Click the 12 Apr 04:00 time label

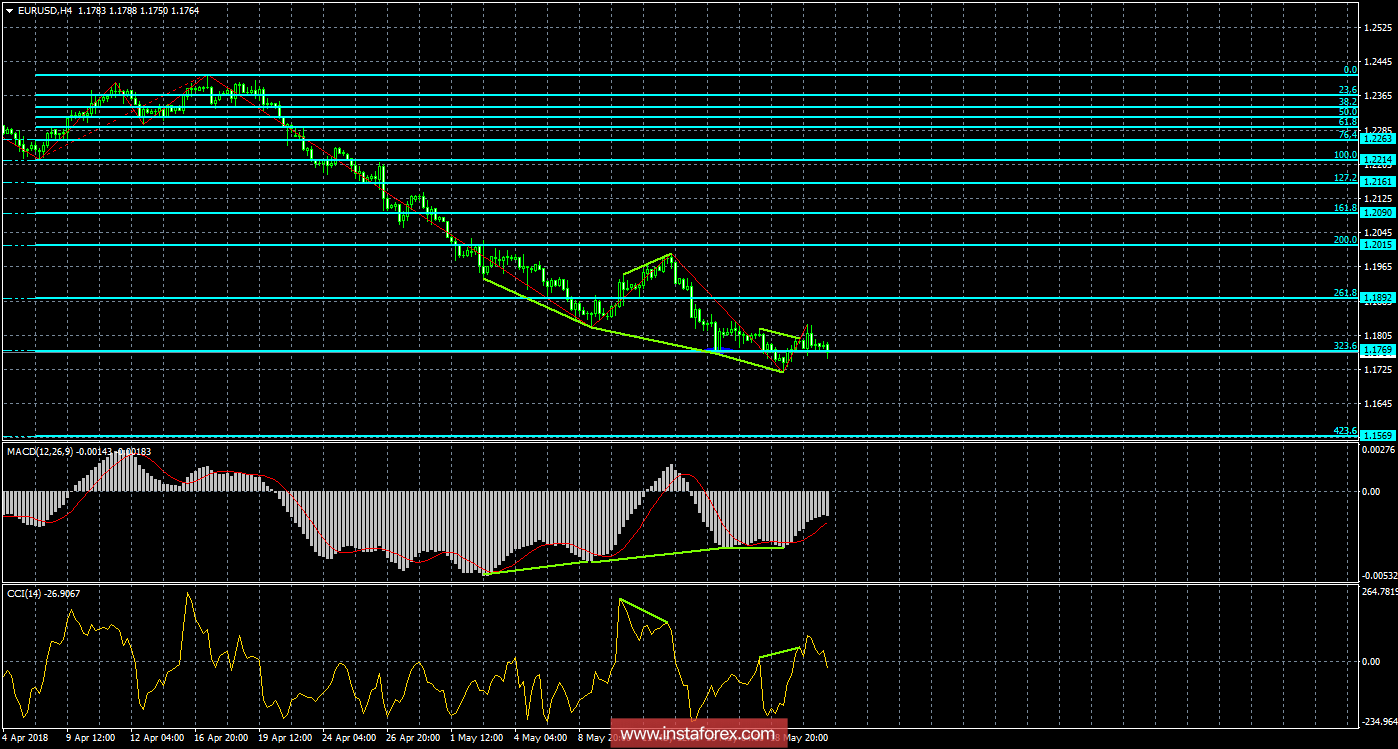point(159,738)
